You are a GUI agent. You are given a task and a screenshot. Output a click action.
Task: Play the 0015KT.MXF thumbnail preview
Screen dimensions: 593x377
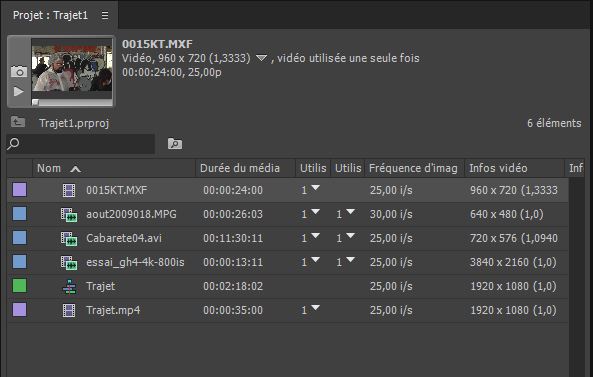click(18, 92)
